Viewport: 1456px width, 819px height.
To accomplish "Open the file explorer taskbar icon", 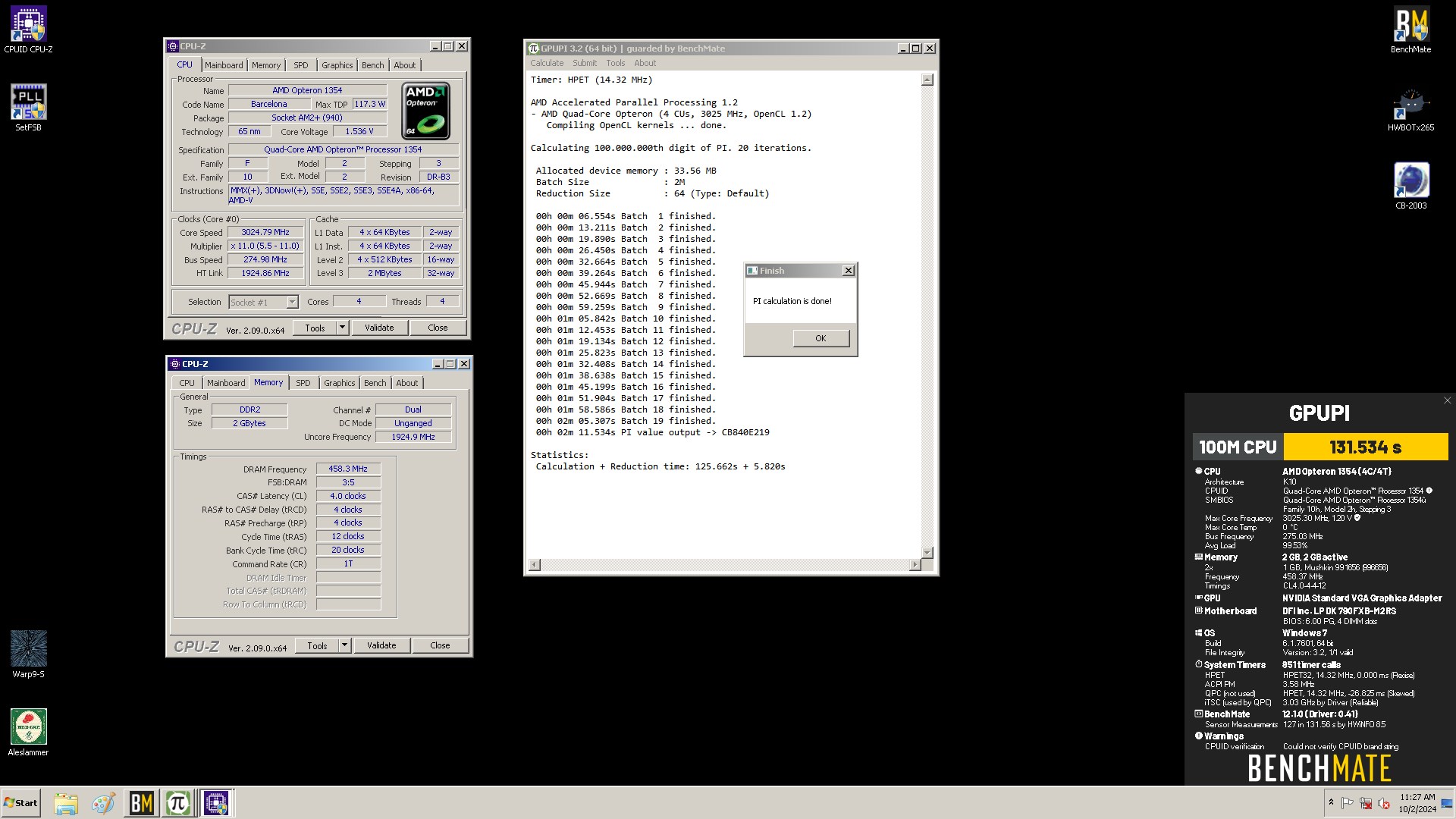I will tap(66, 803).
